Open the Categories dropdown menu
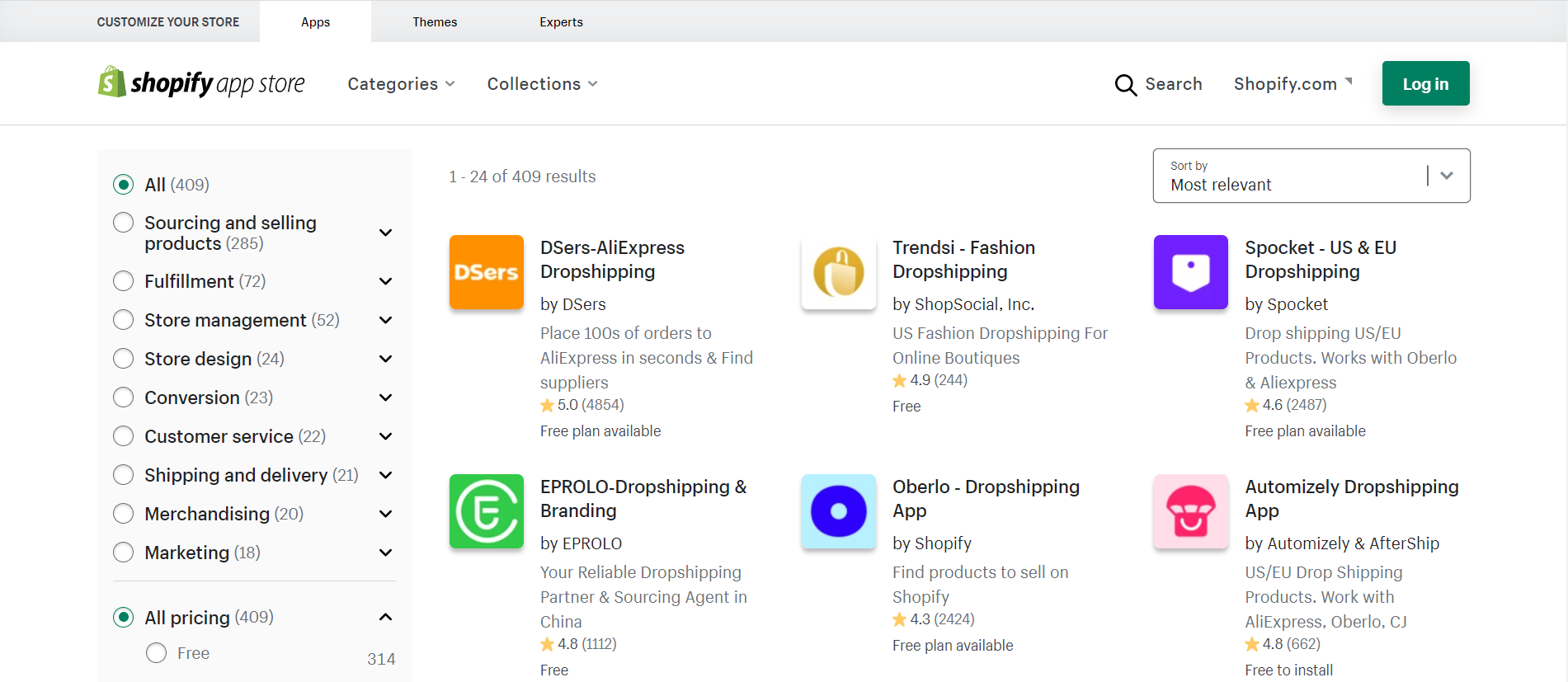 click(x=401, y=84)
